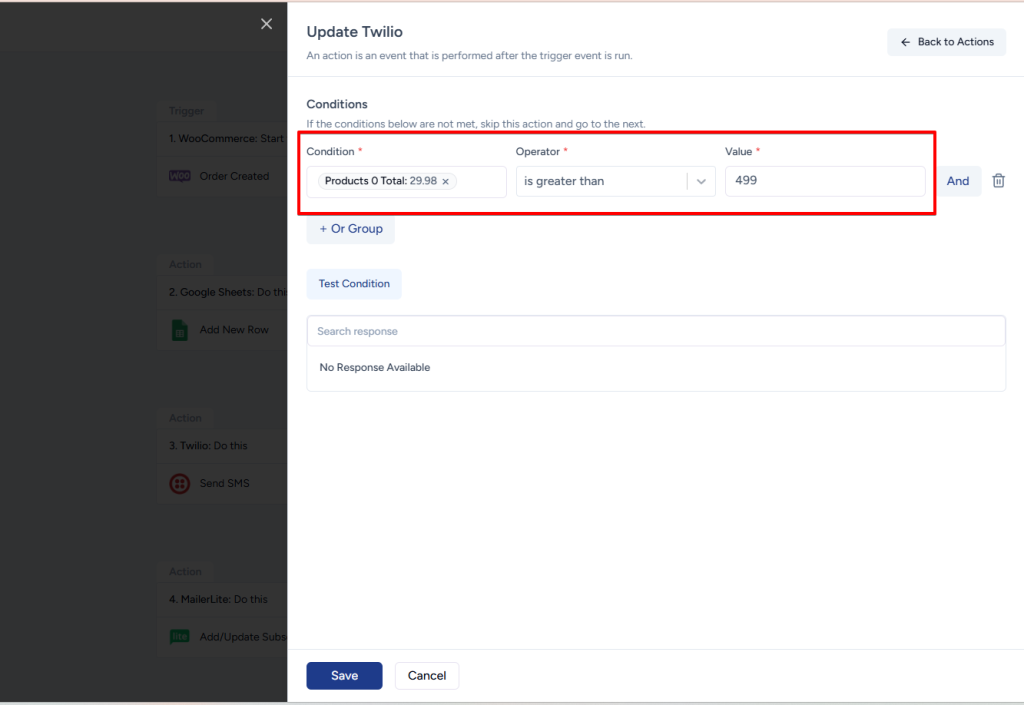1024x705 pixels.
Task: Expand the Operator dropdown chevron arrow
Action: pyautogui.click(x=701, y=182)
